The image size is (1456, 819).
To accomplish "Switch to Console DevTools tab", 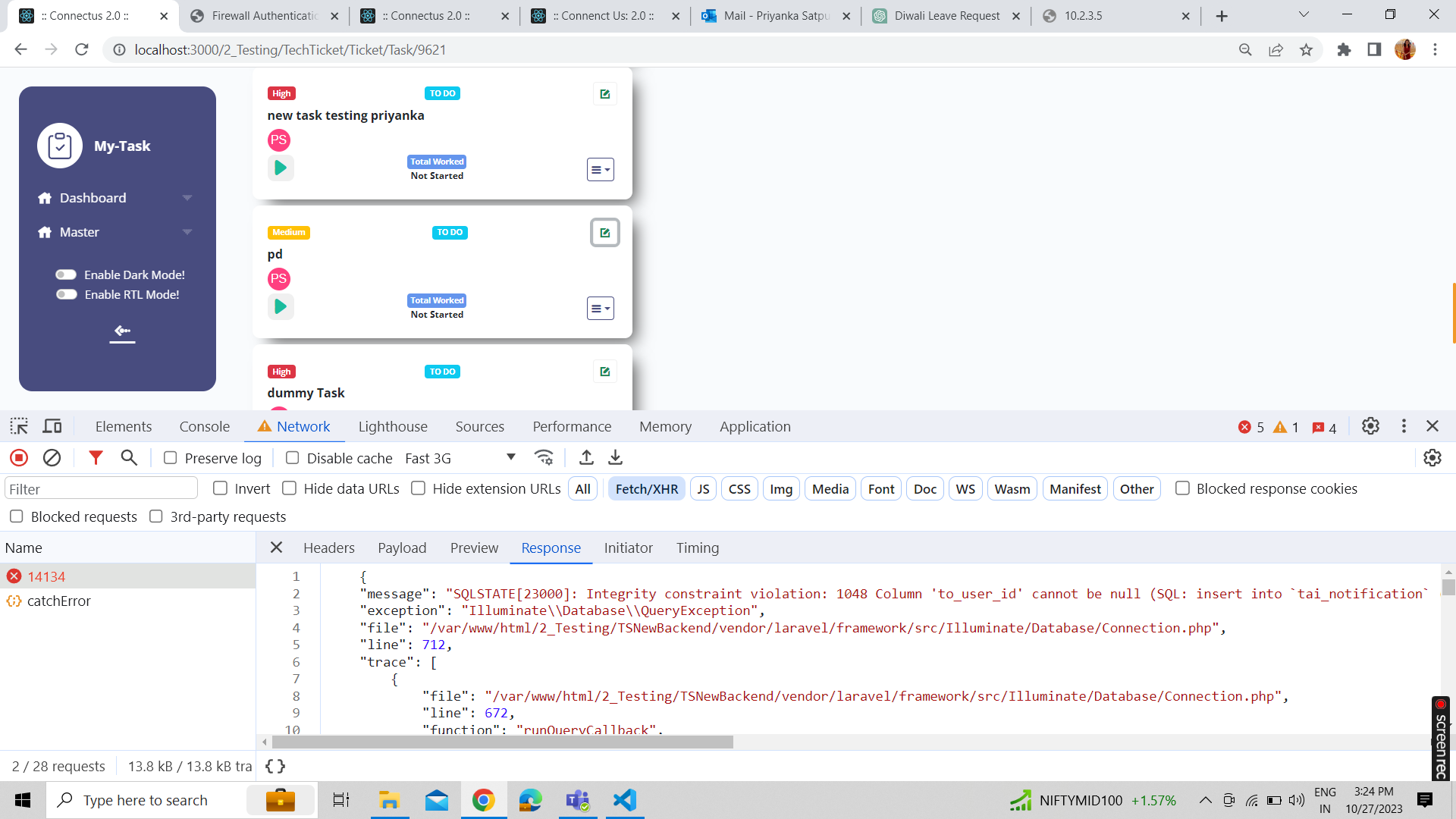I will tap(205, 427).
